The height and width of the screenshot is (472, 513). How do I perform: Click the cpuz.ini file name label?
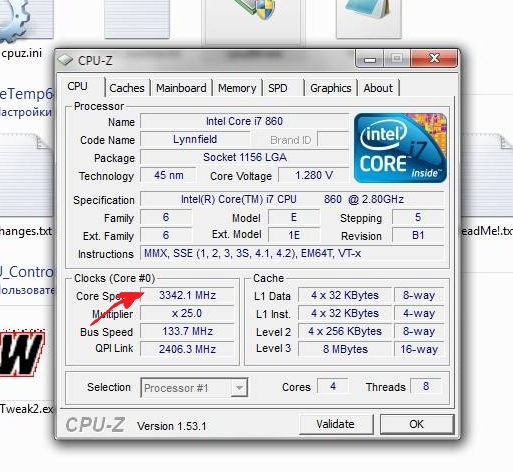(22, 53)
